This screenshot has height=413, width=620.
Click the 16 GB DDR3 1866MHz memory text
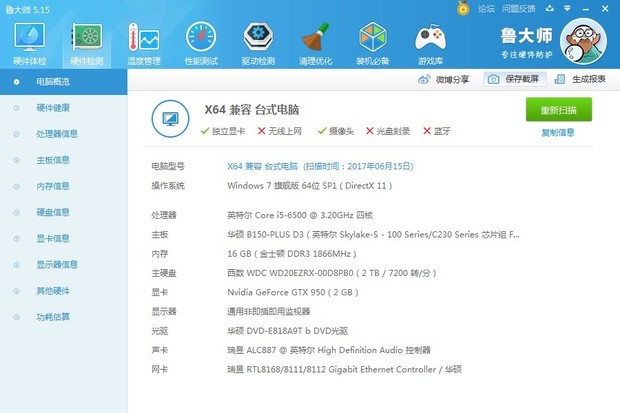[292, 254]
